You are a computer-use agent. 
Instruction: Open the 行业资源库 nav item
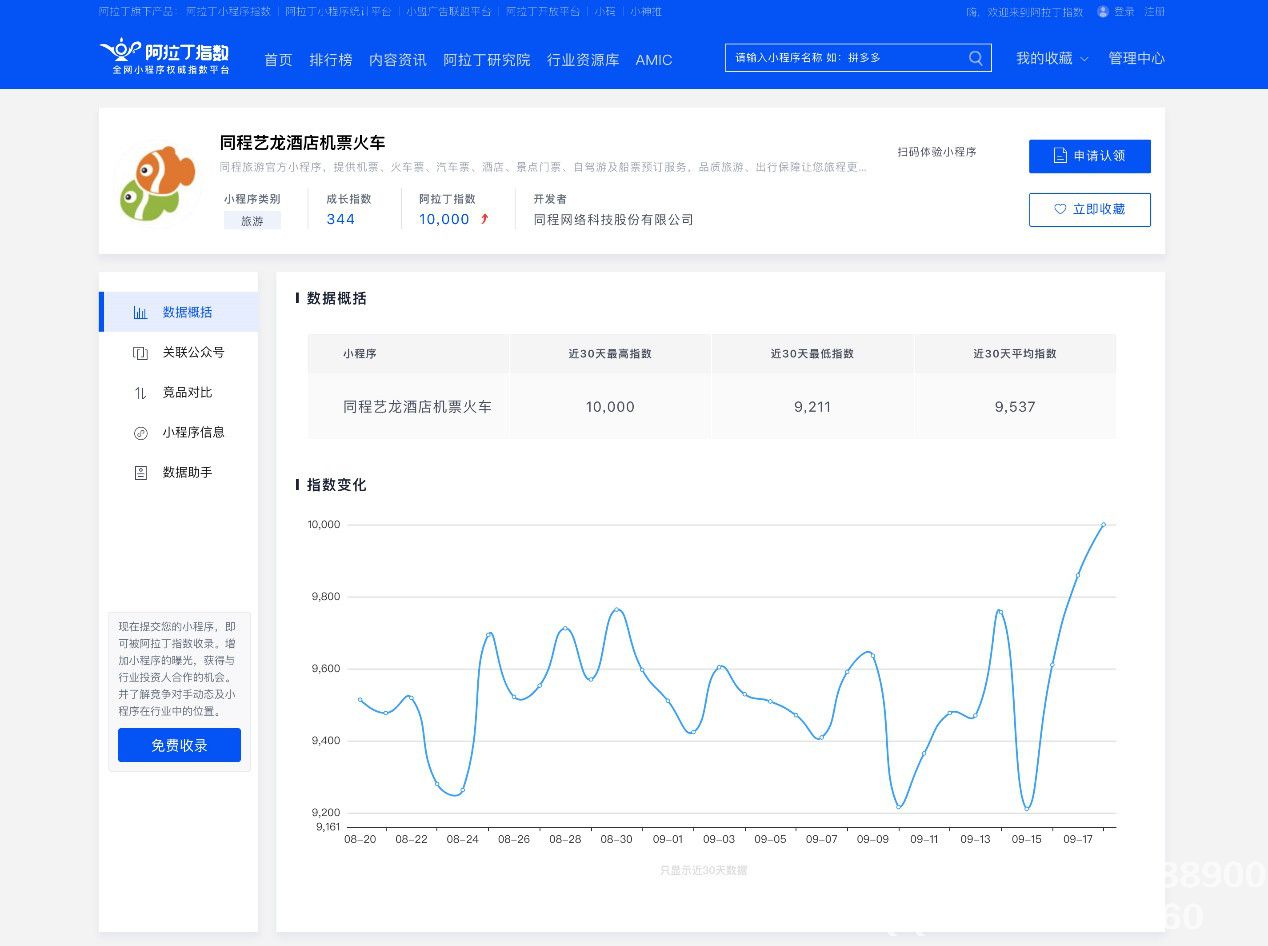pyautogui.click(x=583, y=60)
